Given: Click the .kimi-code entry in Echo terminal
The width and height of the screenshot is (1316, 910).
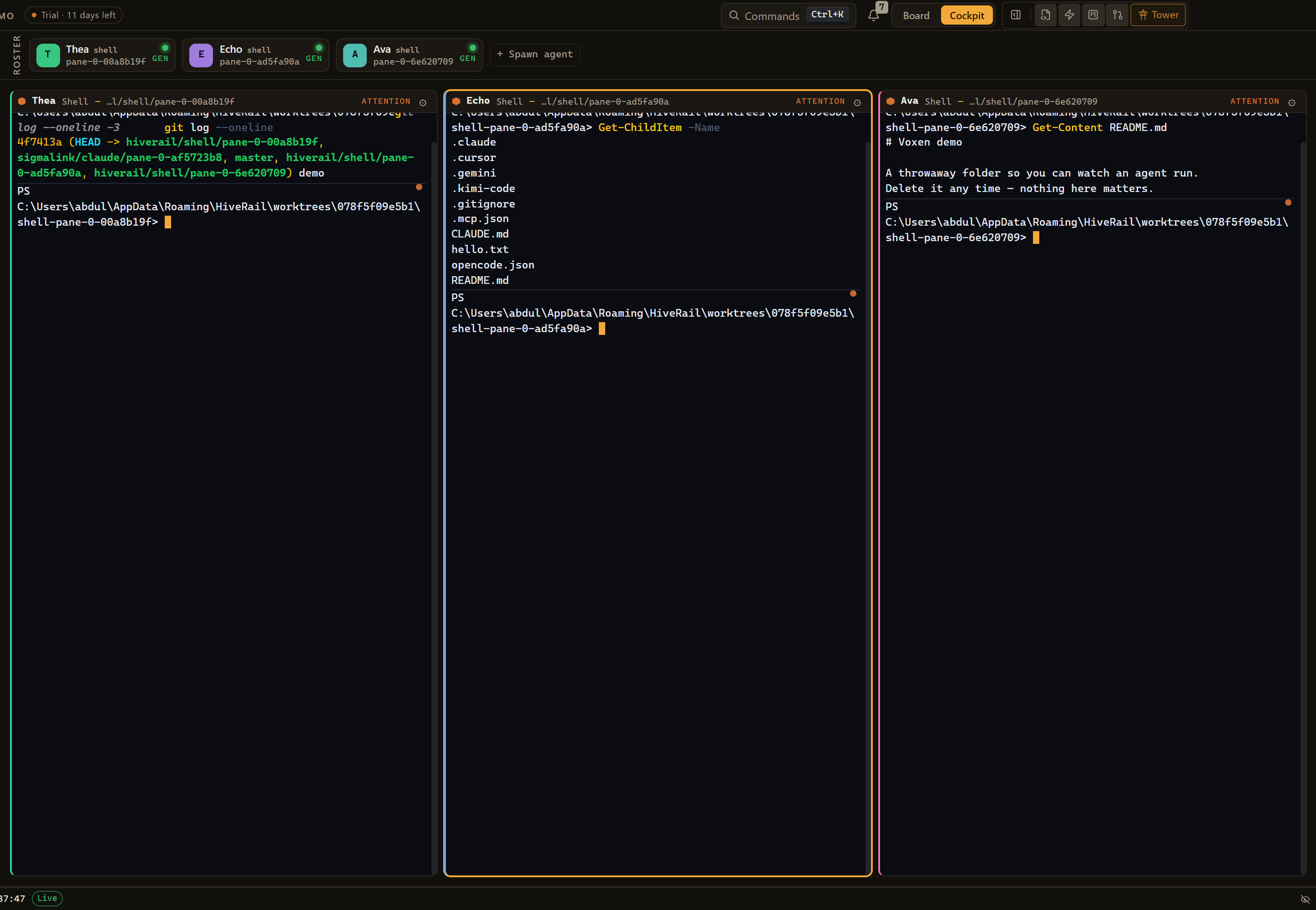Looking at the screenshot, I should pyautogui.click(x=483, y=189).
